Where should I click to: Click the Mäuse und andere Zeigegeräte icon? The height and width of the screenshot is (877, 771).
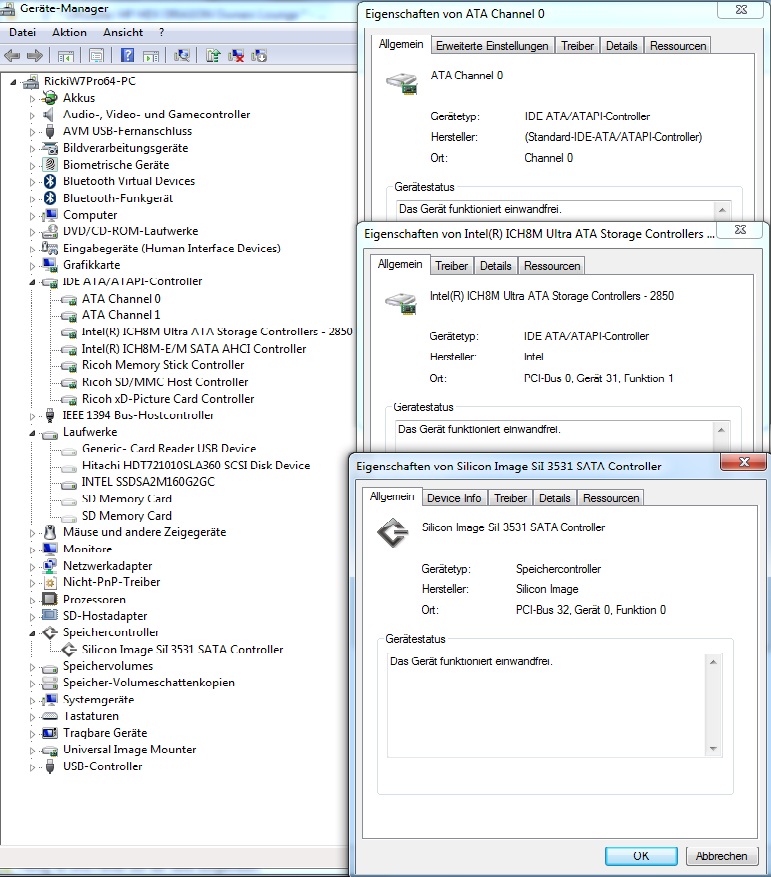coord(50,532)
